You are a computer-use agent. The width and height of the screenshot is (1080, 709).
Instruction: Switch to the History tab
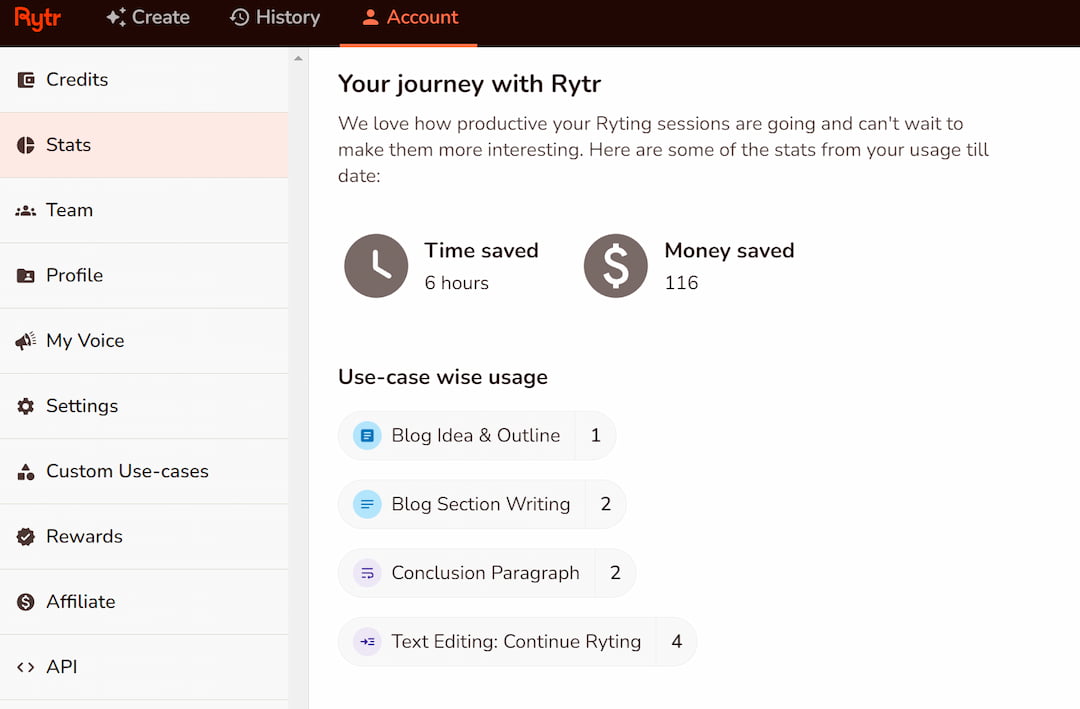click(x=275, y=17)
